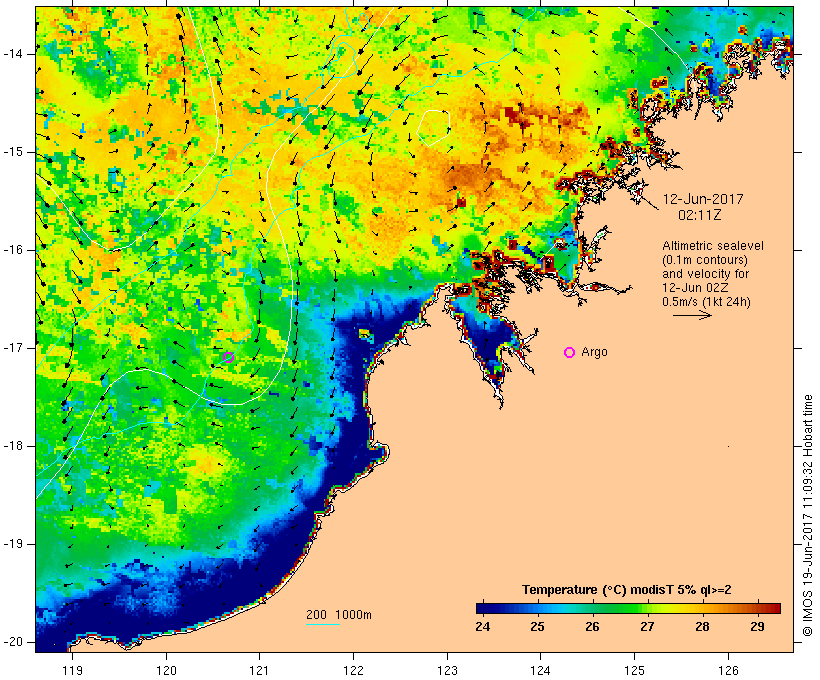This screenshot has width=820, height=680.
Task: Click the longitude axis label '124'
Action: [x=541, y=671]
